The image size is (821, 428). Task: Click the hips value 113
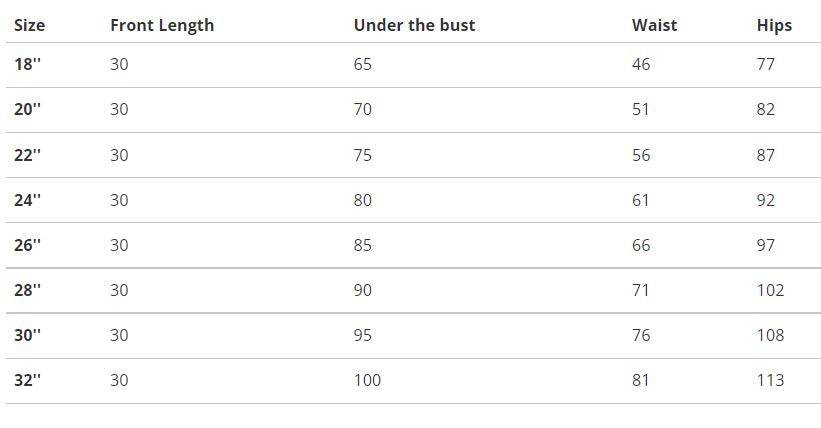tap(770, 380)
